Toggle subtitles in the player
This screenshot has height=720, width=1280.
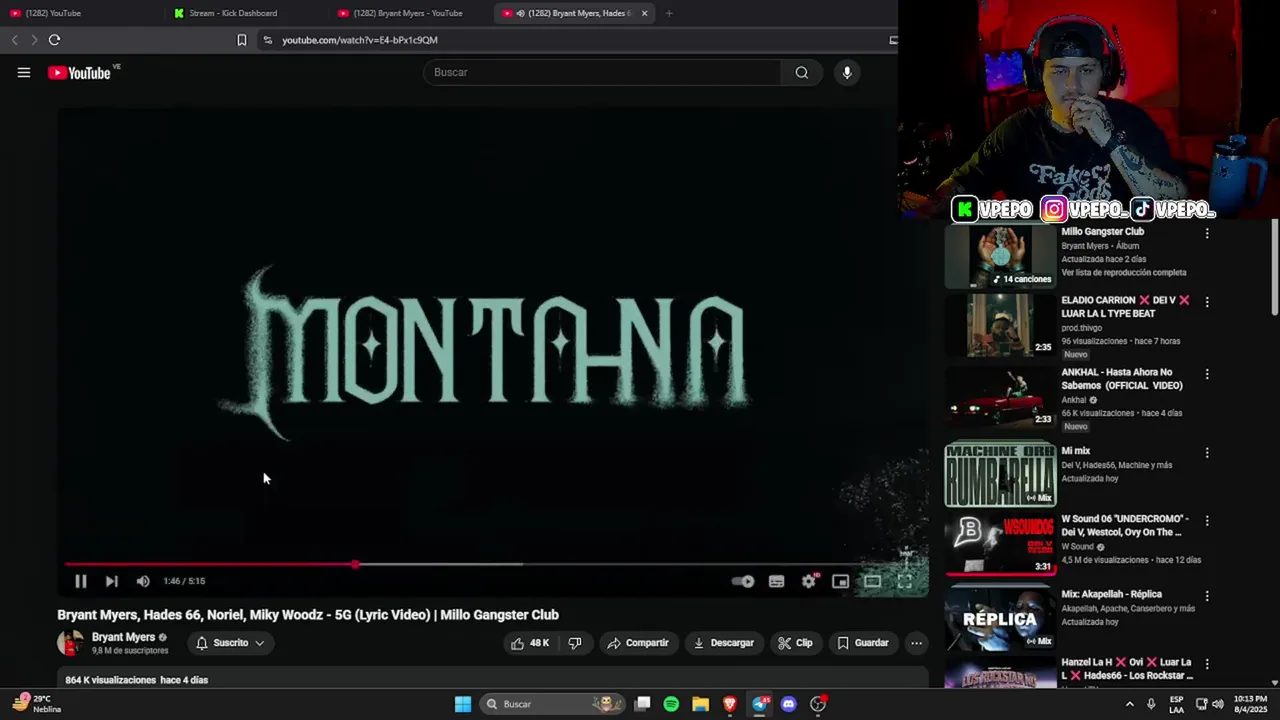click(776, 581)
